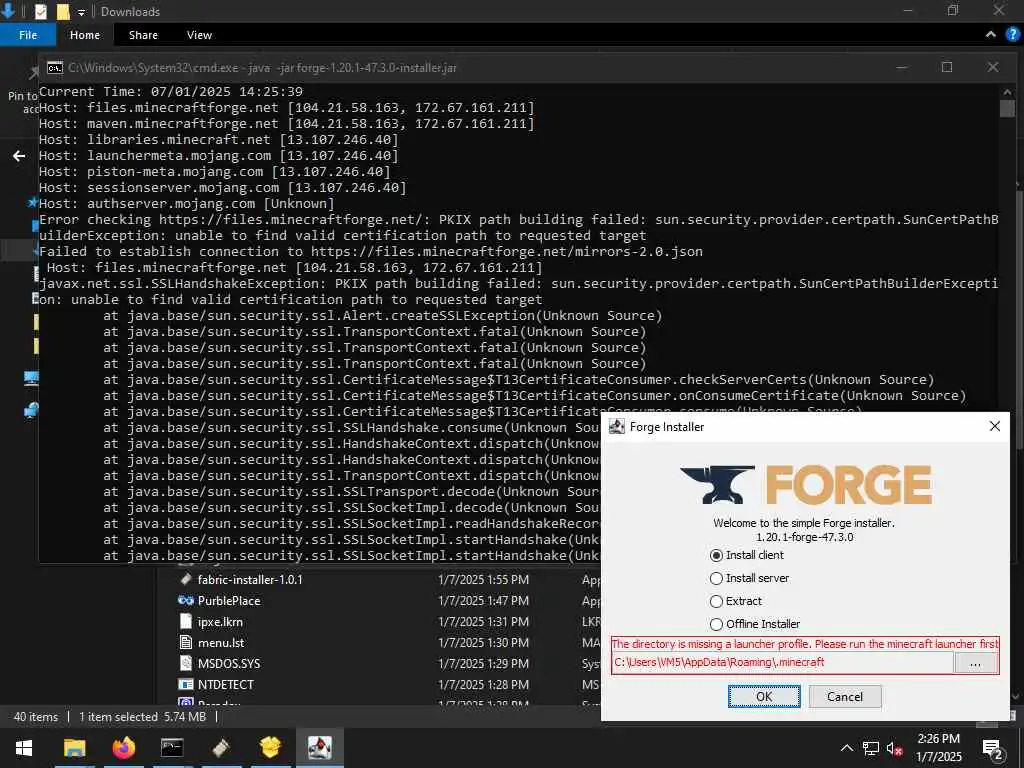Click the fabric-installer file icon
The image size is (1024, 768).
(185, 579)
